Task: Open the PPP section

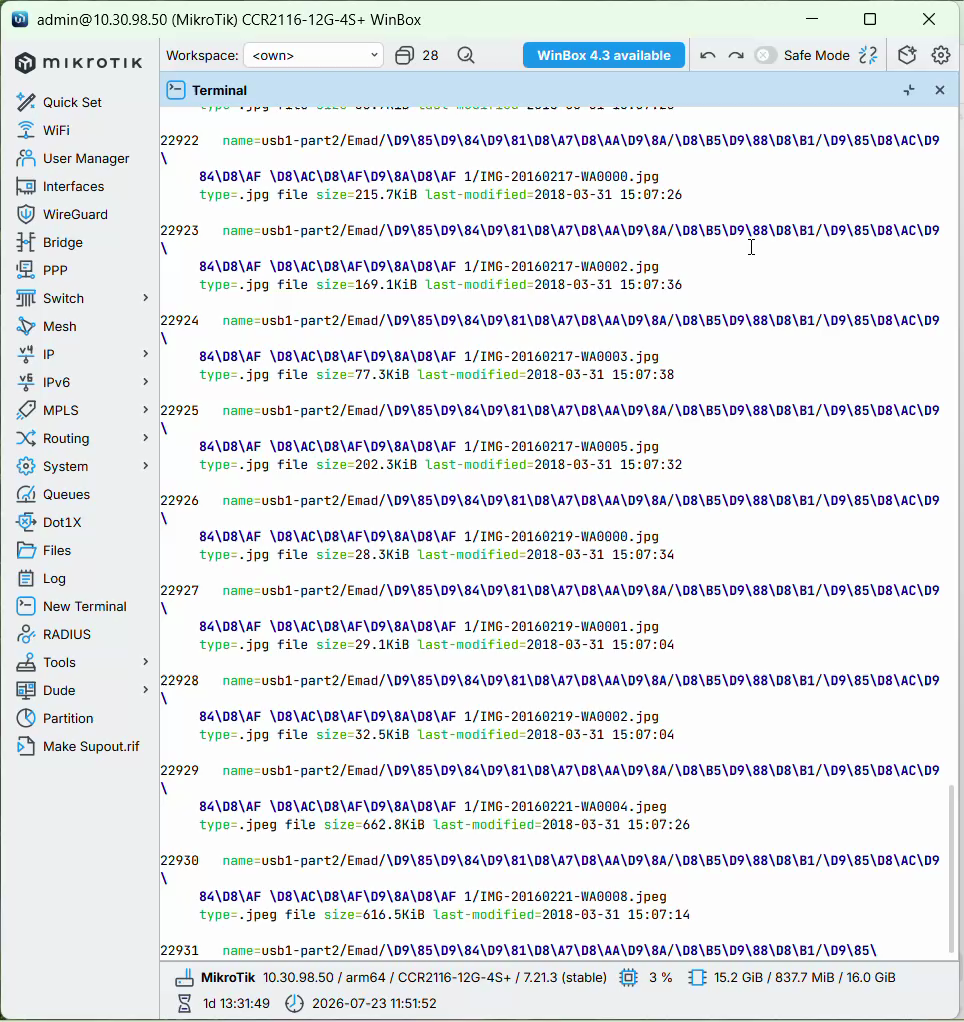Action: [x=55, y=270]
